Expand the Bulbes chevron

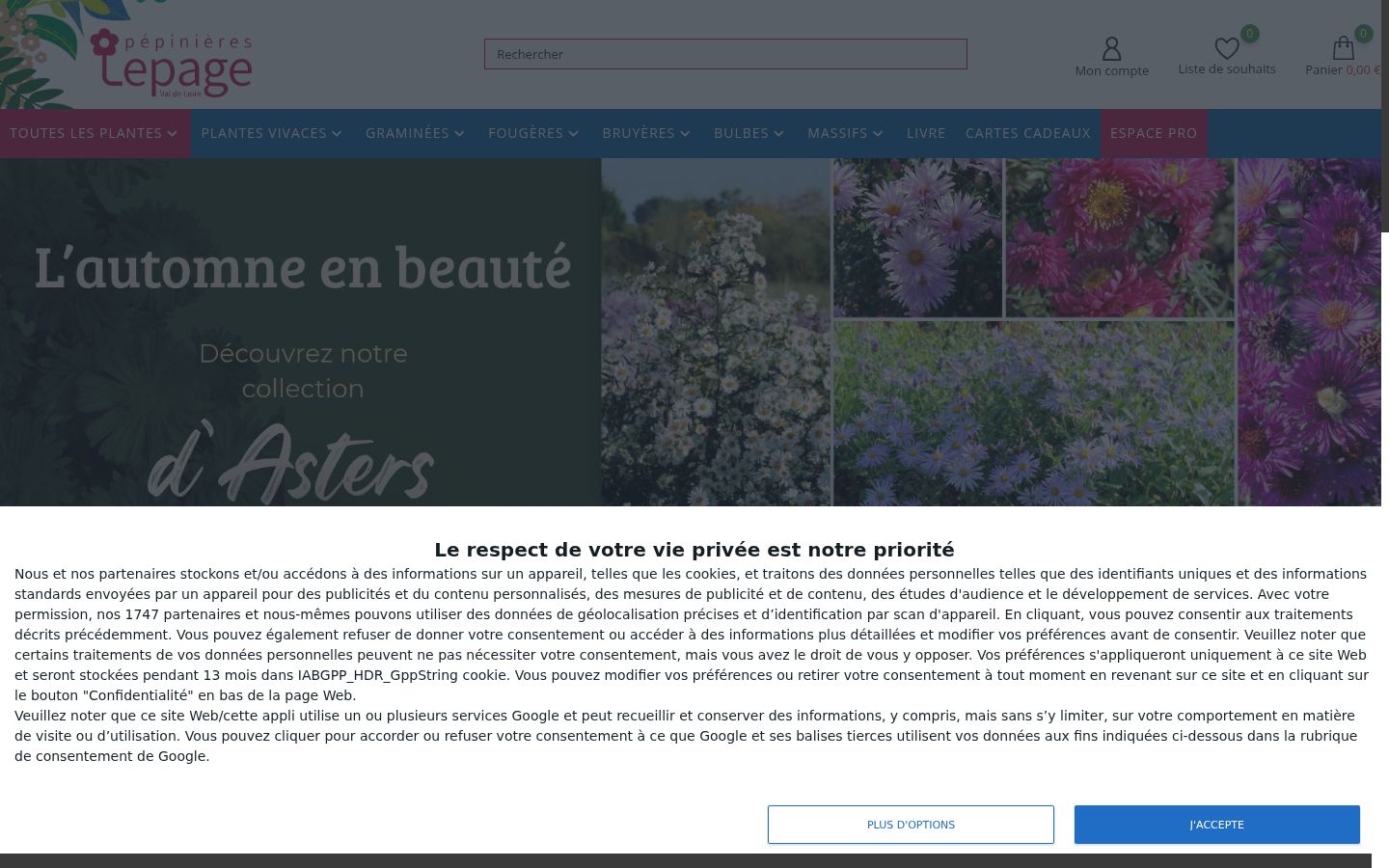[778, 133]
